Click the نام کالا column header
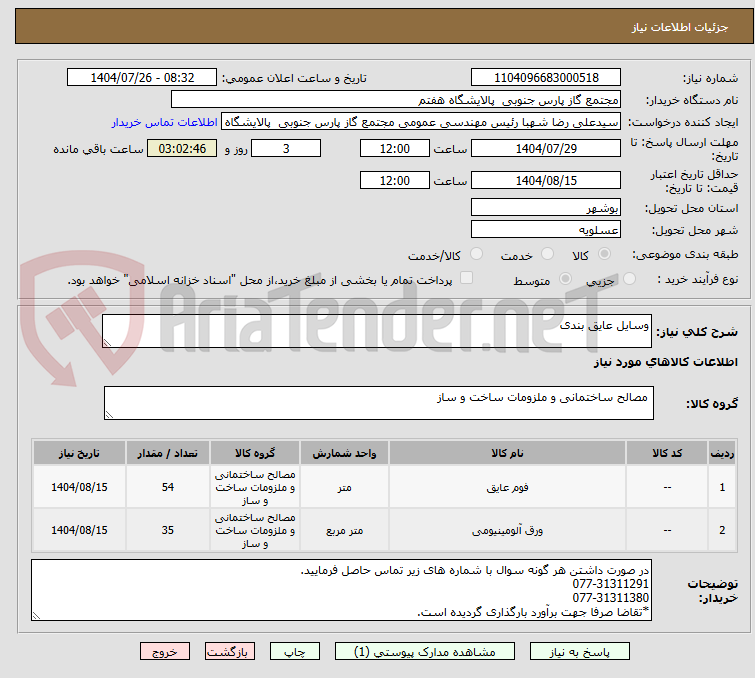The image size is (755, 678). pos(507,453)
